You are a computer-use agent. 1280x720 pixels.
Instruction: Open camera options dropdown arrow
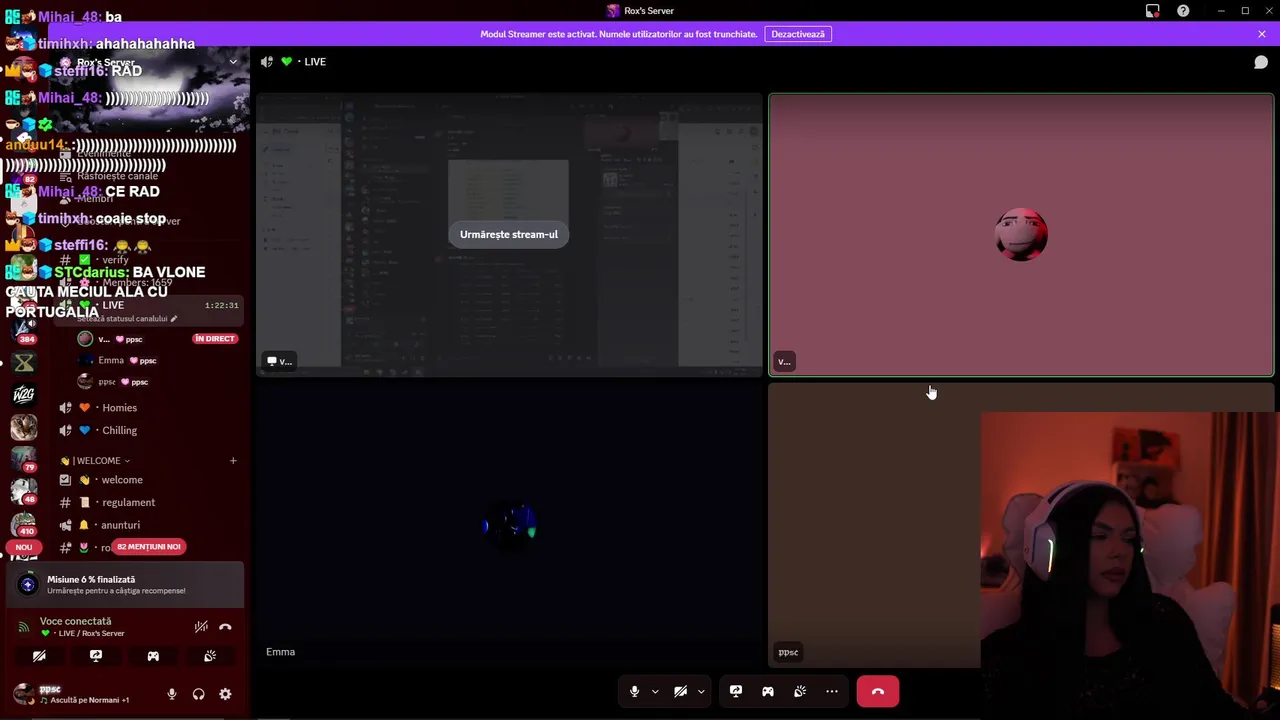(x=701, y=691)
